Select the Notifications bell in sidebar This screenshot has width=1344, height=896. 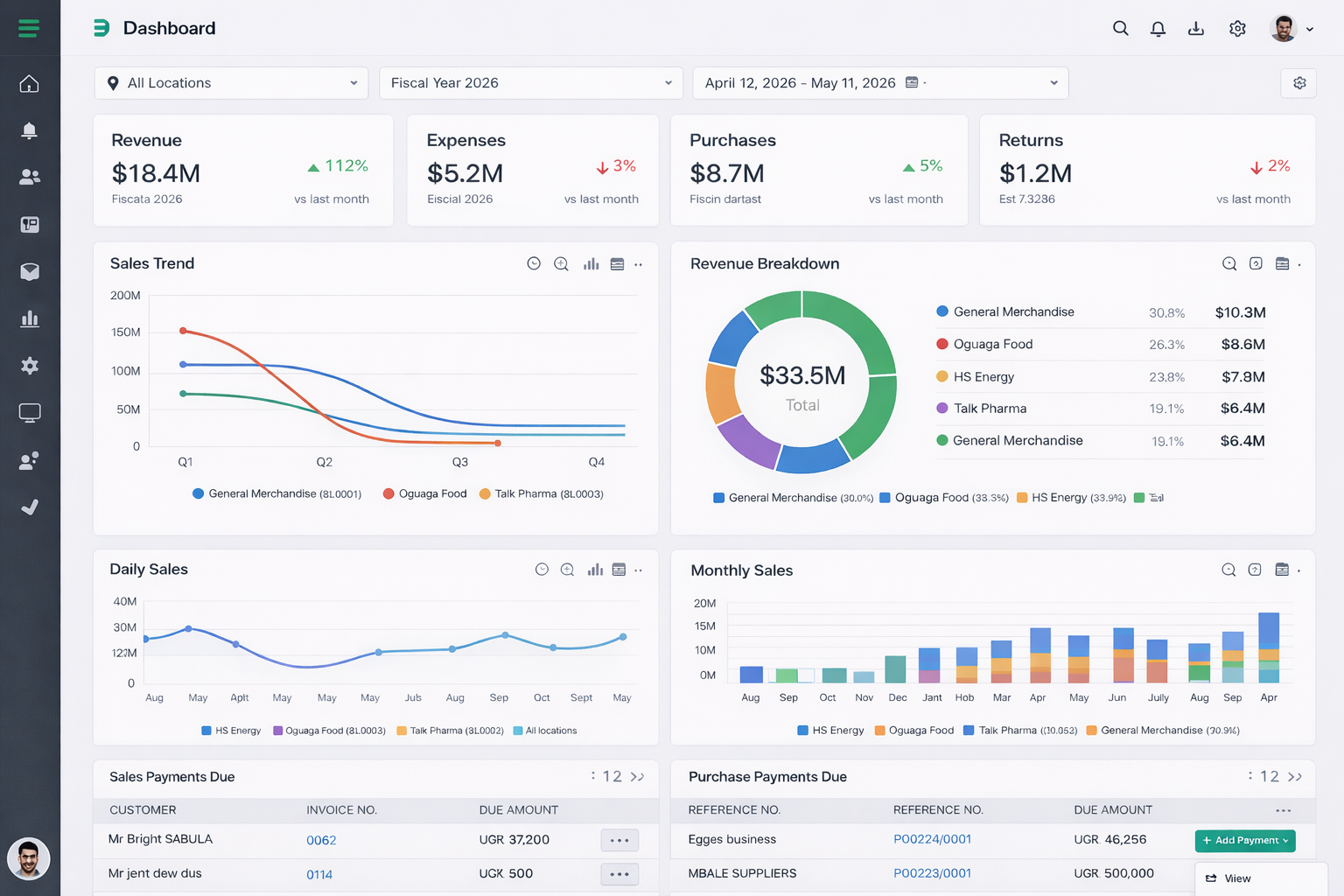pos(29,130)
